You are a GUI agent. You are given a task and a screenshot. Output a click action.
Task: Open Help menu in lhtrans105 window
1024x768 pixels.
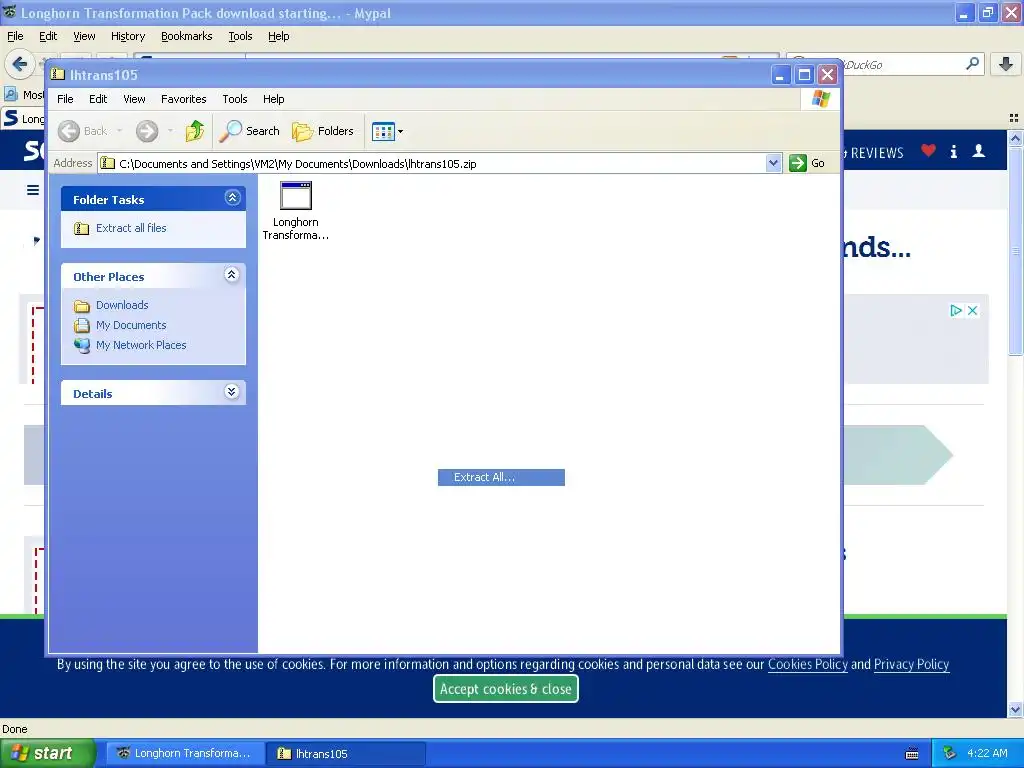click(x=274, y=99)
